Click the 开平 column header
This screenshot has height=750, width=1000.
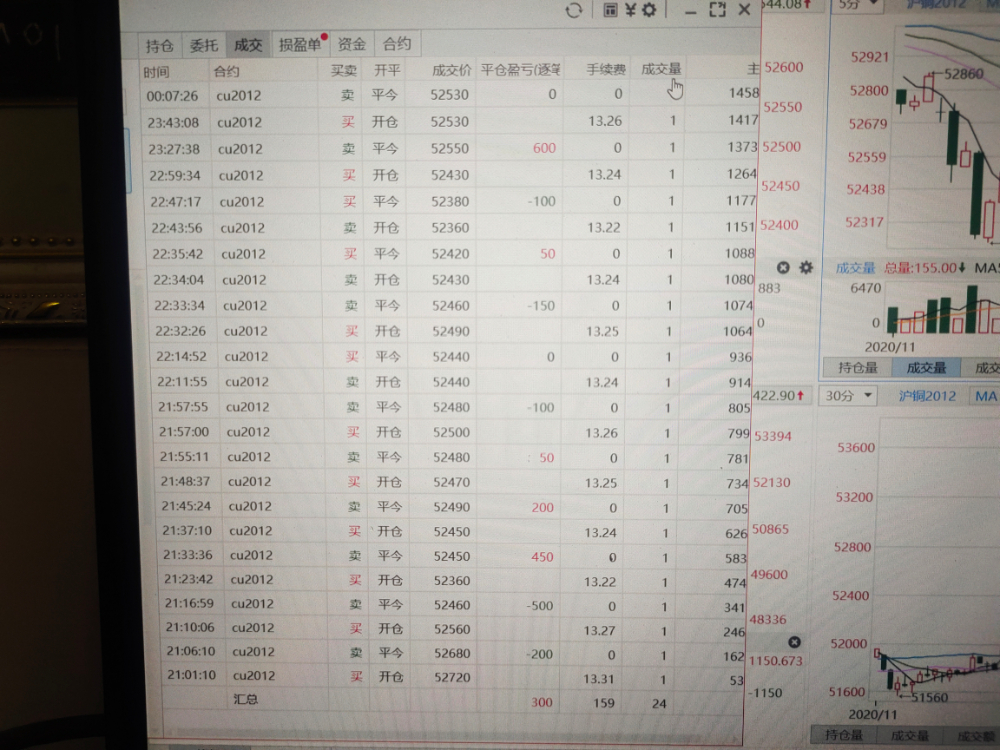pos(387,70)
